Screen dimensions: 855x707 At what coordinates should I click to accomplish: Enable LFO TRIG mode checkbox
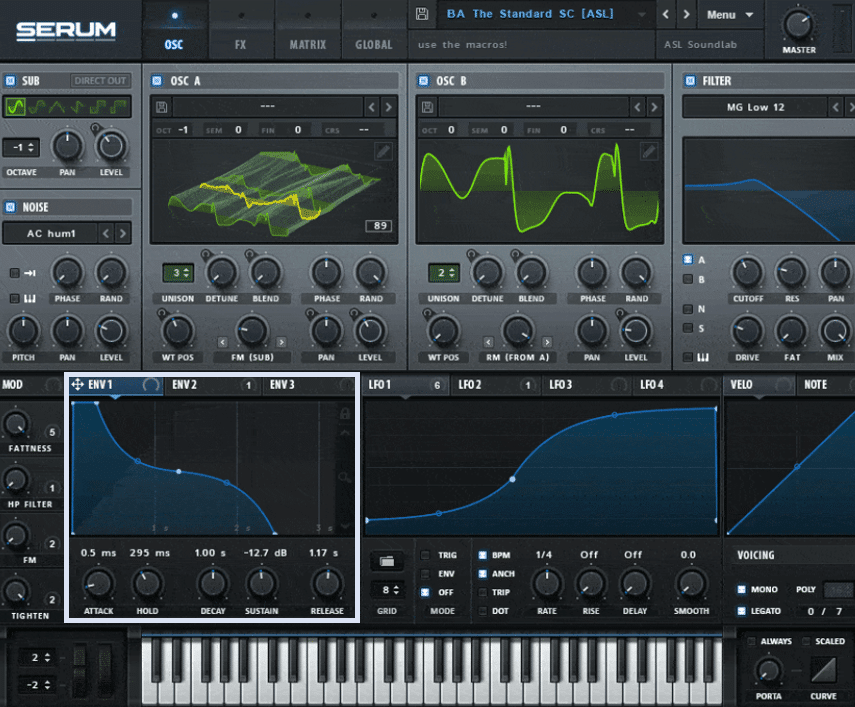(x=426, y=554)
